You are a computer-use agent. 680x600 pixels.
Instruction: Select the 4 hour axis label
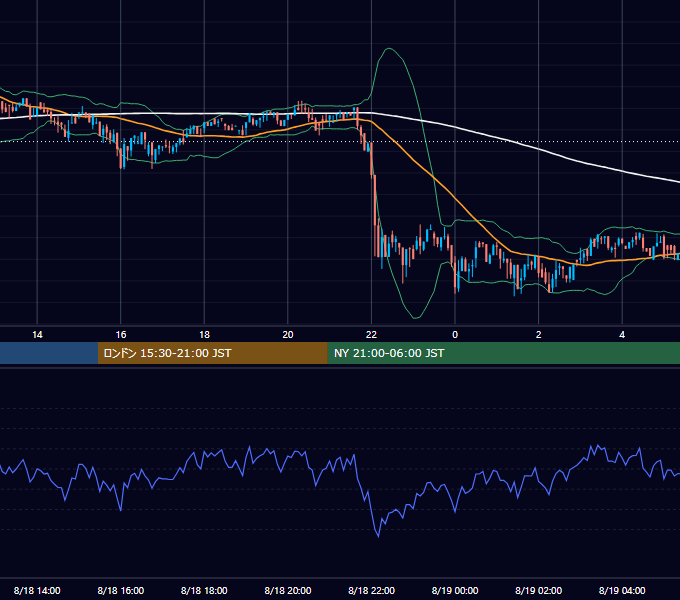[x=622, y=335]
